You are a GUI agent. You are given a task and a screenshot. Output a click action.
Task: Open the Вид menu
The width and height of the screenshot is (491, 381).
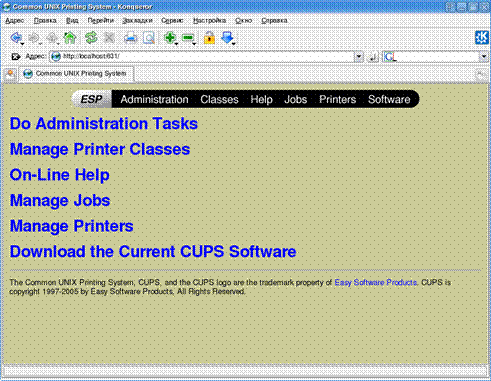tap(72, 21)
